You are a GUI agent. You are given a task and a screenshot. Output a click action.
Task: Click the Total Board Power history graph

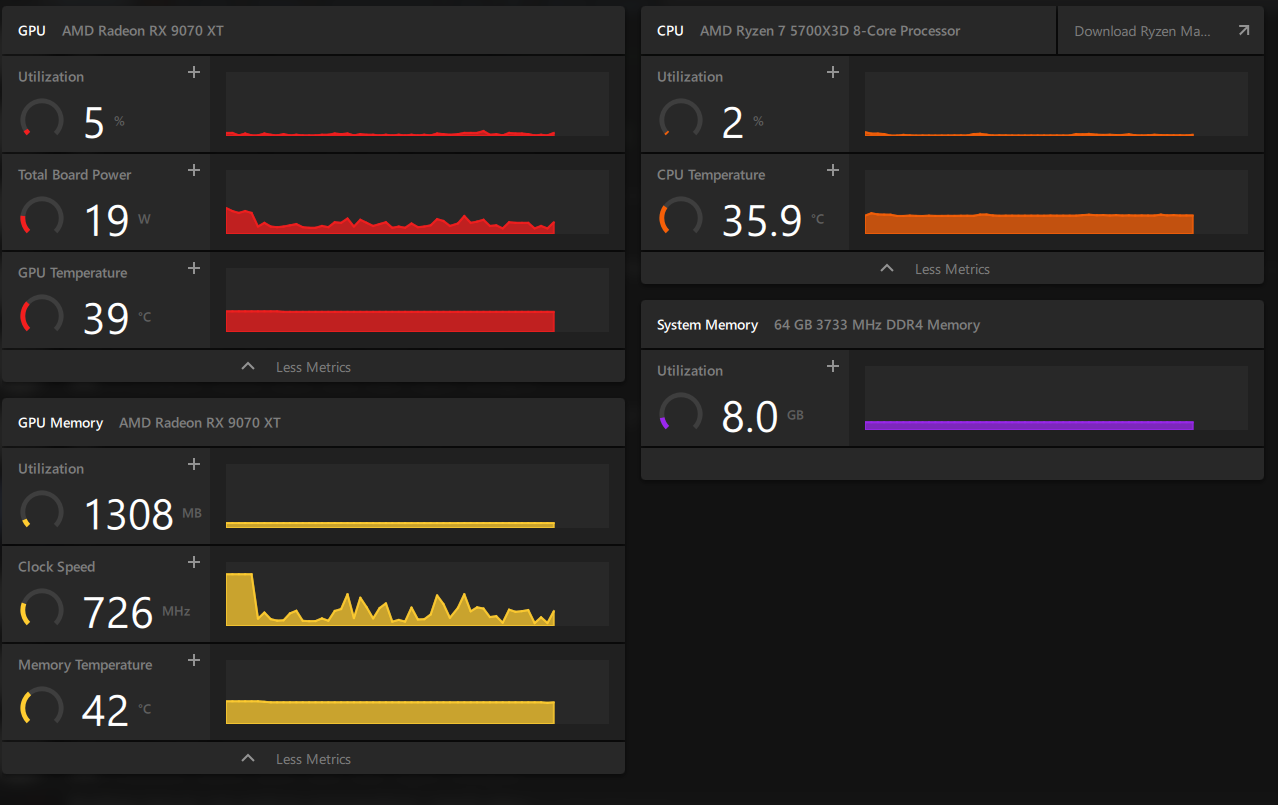point(417,202)
